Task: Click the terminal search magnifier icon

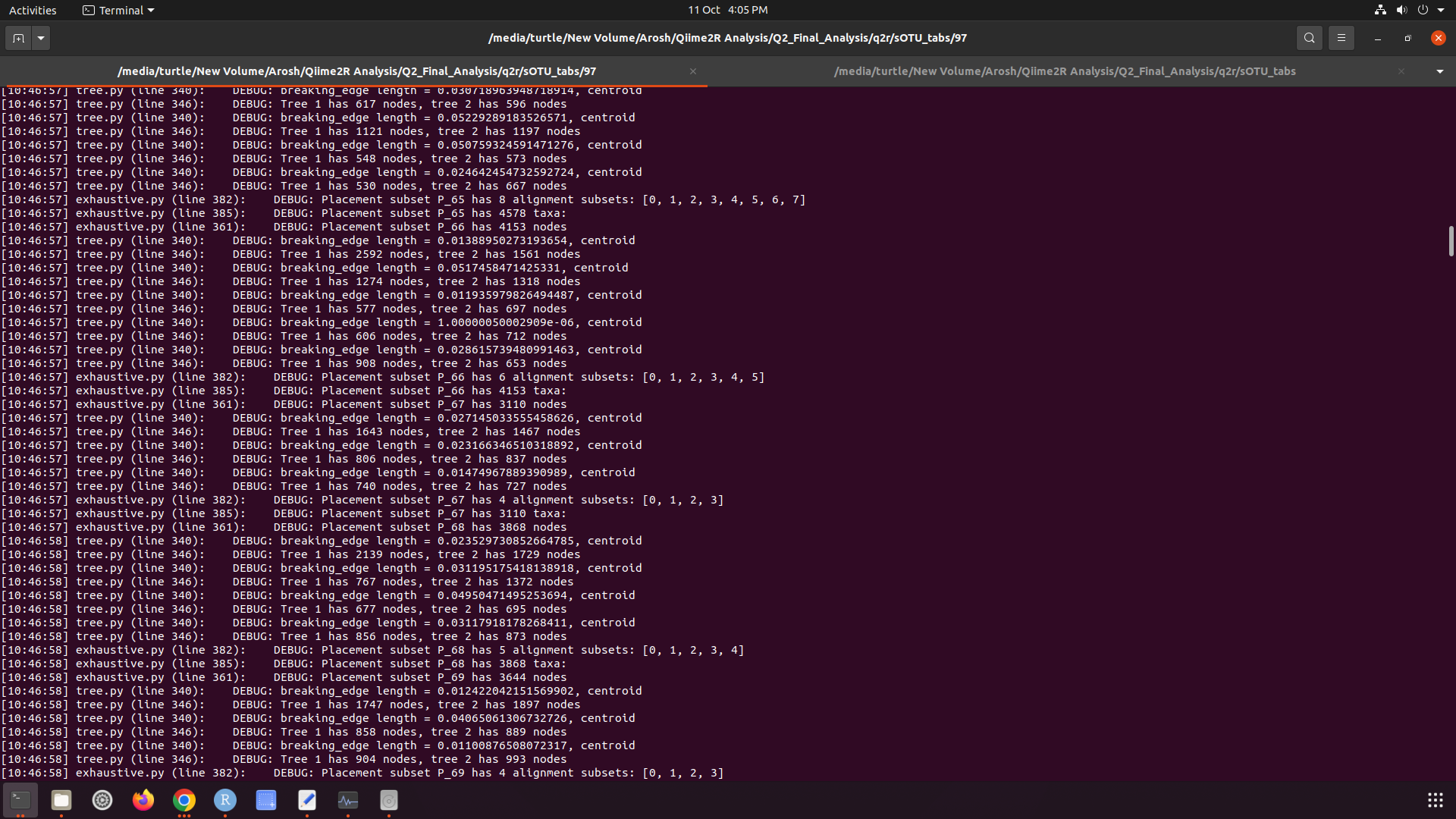Action: coord(1309,38)
